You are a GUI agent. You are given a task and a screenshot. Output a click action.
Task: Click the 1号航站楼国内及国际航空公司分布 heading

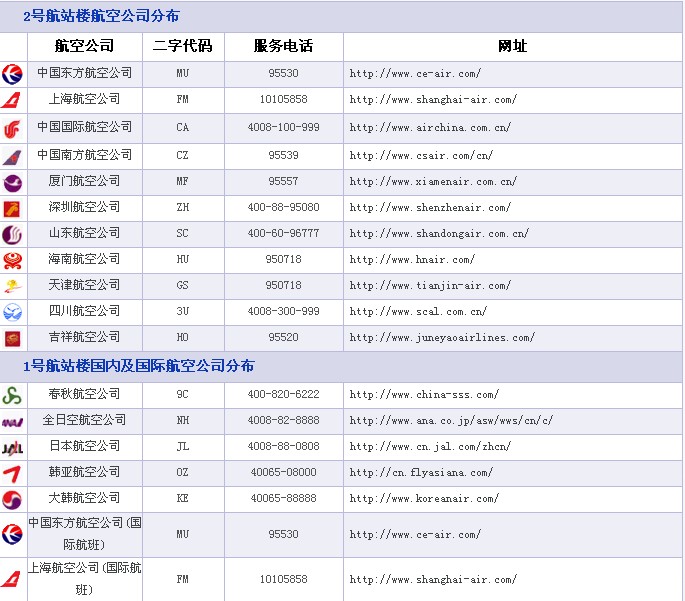click(139, 366)
